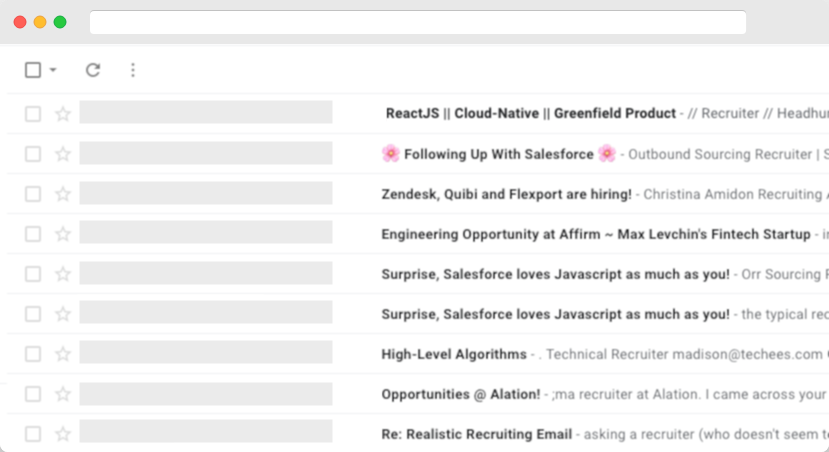Image resolution: width=829 pixels, height=452 pixels.
Task: Star the Opportunities @ Alation email
Action: coord(63,394)
